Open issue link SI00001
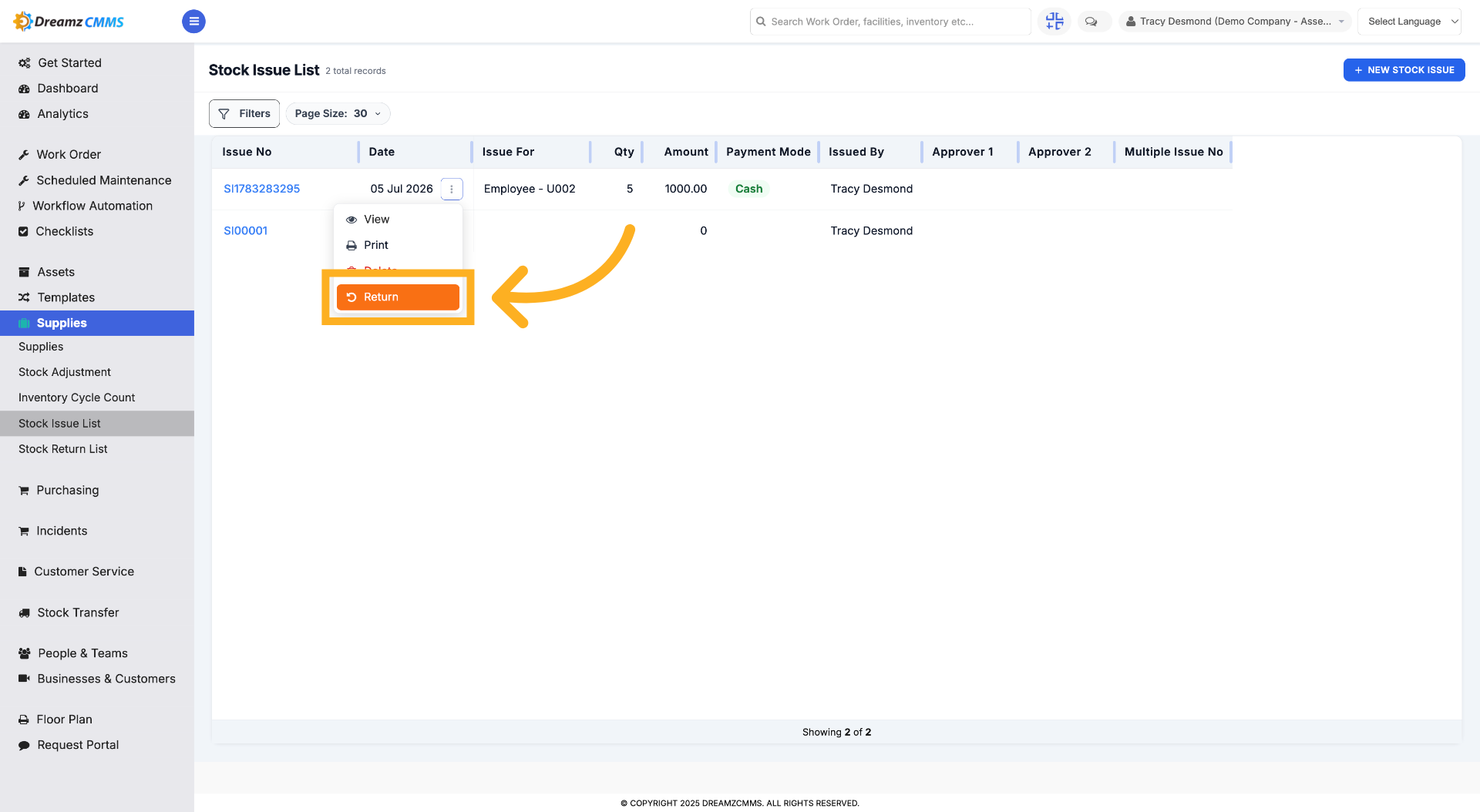 pyautogui.click(x=245, y=231)
